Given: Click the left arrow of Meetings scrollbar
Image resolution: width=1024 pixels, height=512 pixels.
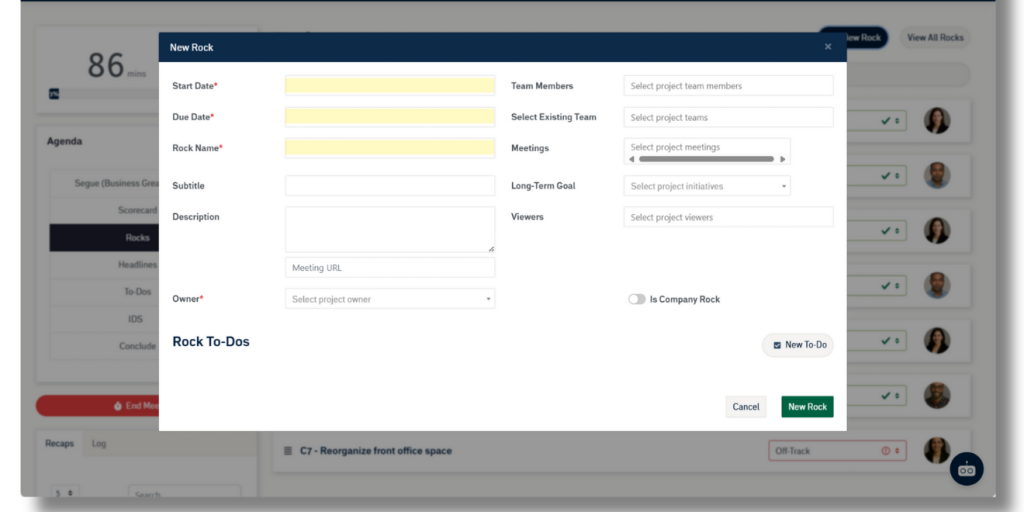Looking at the screenshot, I should pos(631,159).
